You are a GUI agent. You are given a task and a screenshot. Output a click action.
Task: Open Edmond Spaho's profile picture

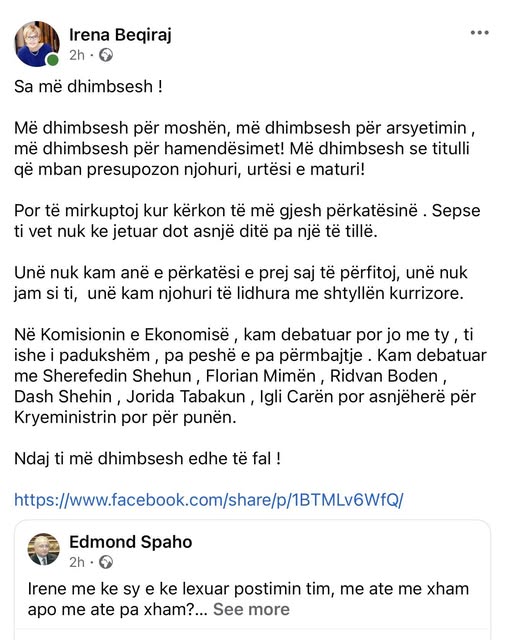44,549
